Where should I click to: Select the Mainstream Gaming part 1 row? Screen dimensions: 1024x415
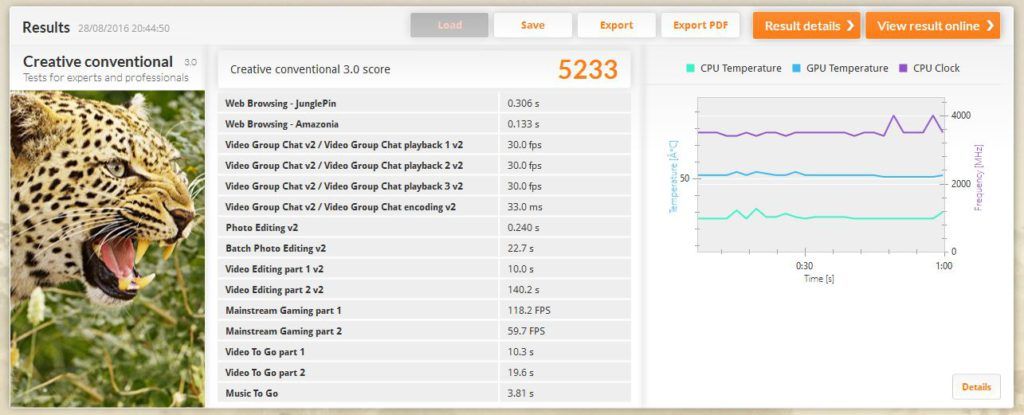pyautogui.click(x=424, y=310)
